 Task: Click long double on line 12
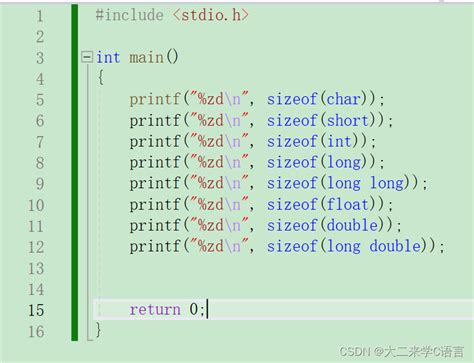tap(374, 246)
